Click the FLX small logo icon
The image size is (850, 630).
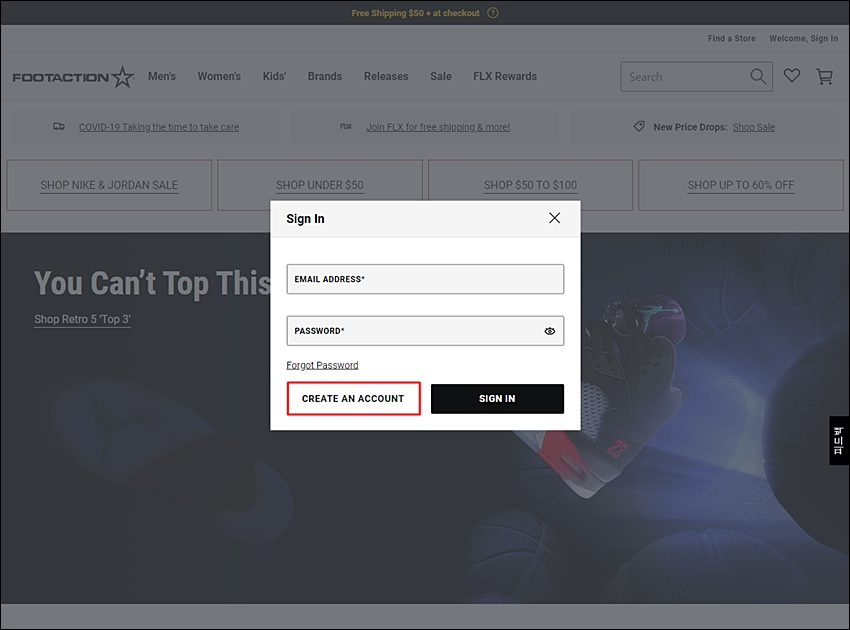tap(346, 126)
